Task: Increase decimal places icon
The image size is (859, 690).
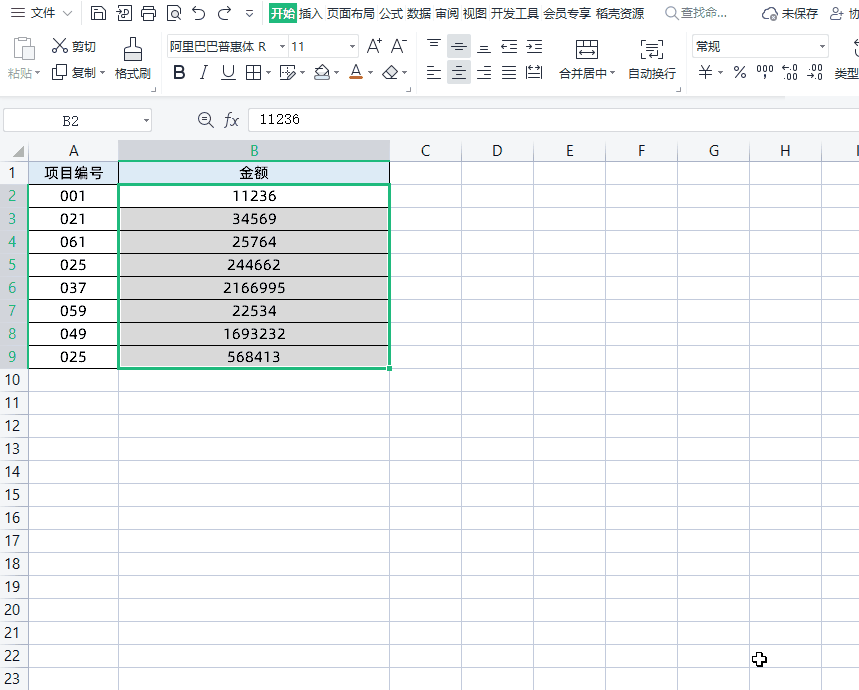Action: tap(790, 72)
